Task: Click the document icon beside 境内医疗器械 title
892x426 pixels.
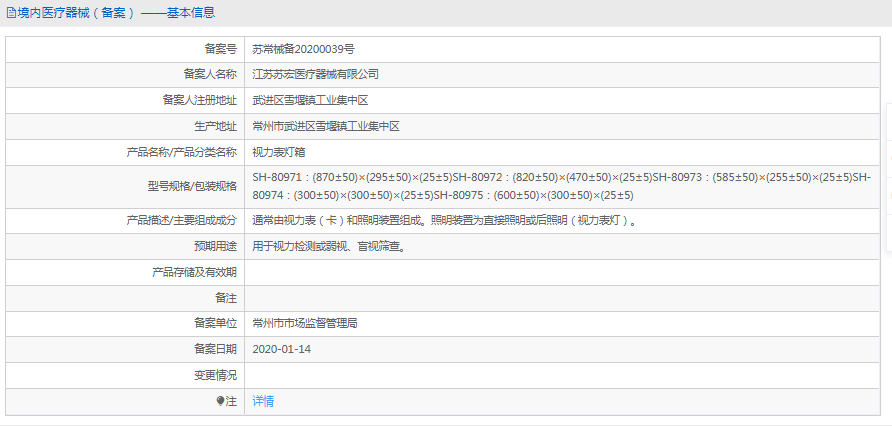Action: 11,13
